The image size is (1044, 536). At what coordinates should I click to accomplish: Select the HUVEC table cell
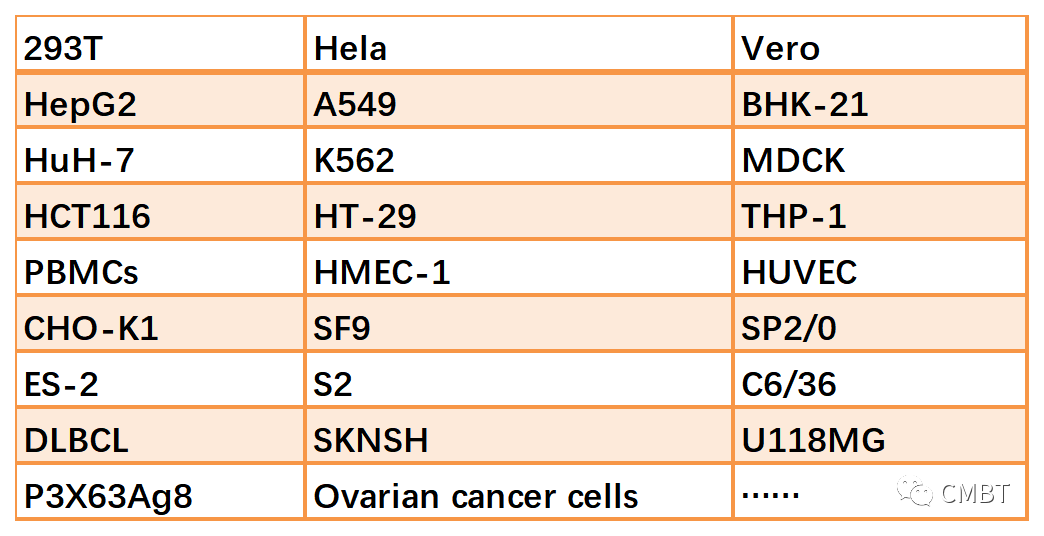coord(800,272)
